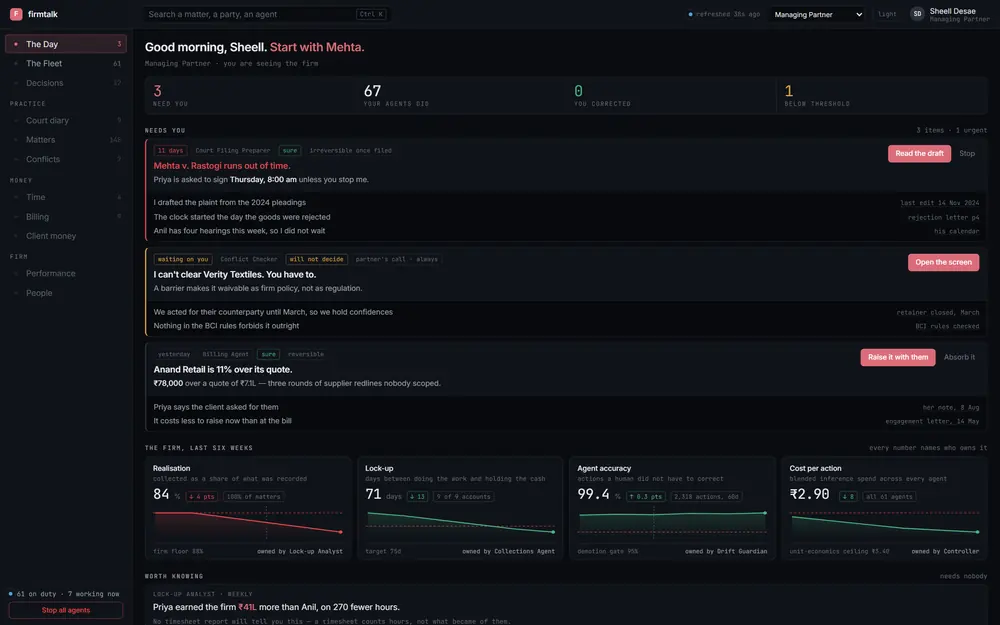Open the SD user avatar
The width and height of the screenshot is (1000, 625).
click(x=917, y=14)
